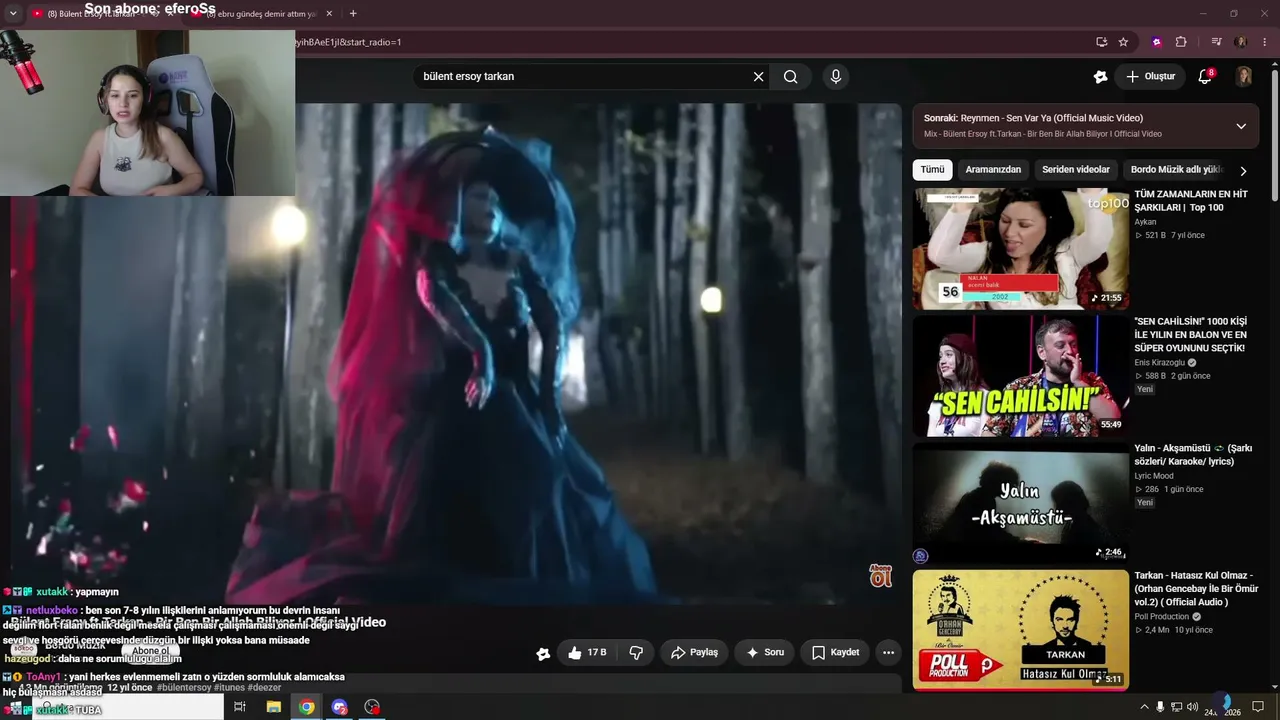1280x720 pixels.
Task: Click the Bordo Müzik channel avatar below the video
Action: pos(22,649)
